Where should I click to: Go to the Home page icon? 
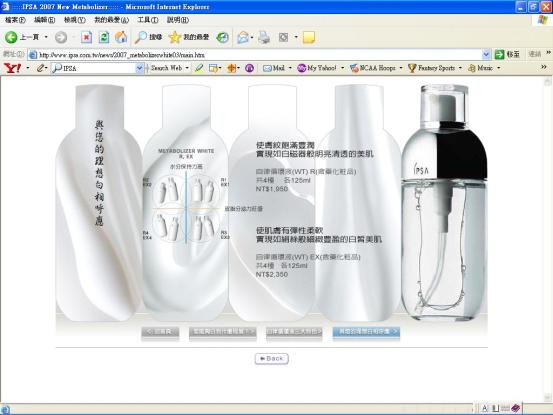pyautogui.click(x=121, y=37)
